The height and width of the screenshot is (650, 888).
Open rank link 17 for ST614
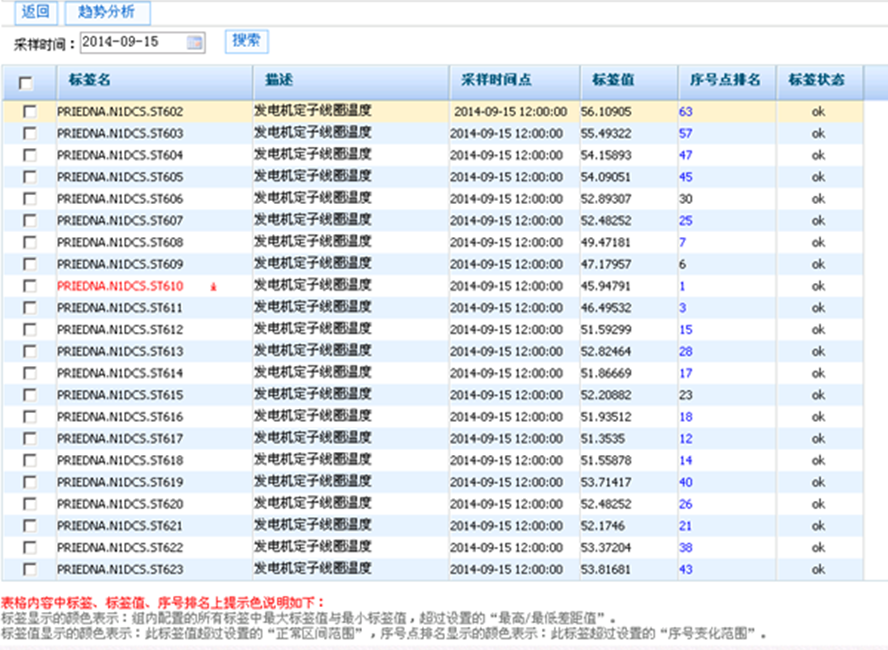pos(686,373)
